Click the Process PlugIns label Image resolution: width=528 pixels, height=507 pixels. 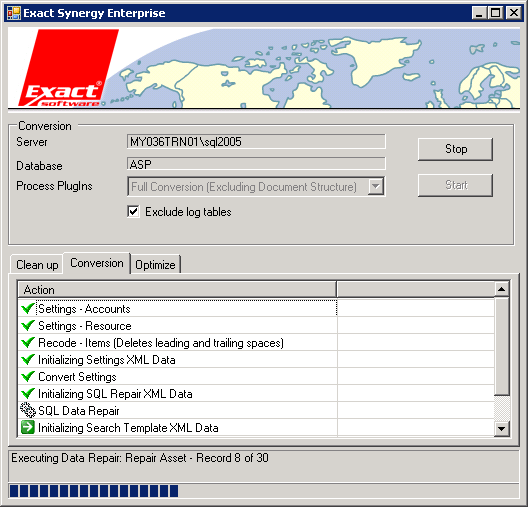(x=54, y=186)
